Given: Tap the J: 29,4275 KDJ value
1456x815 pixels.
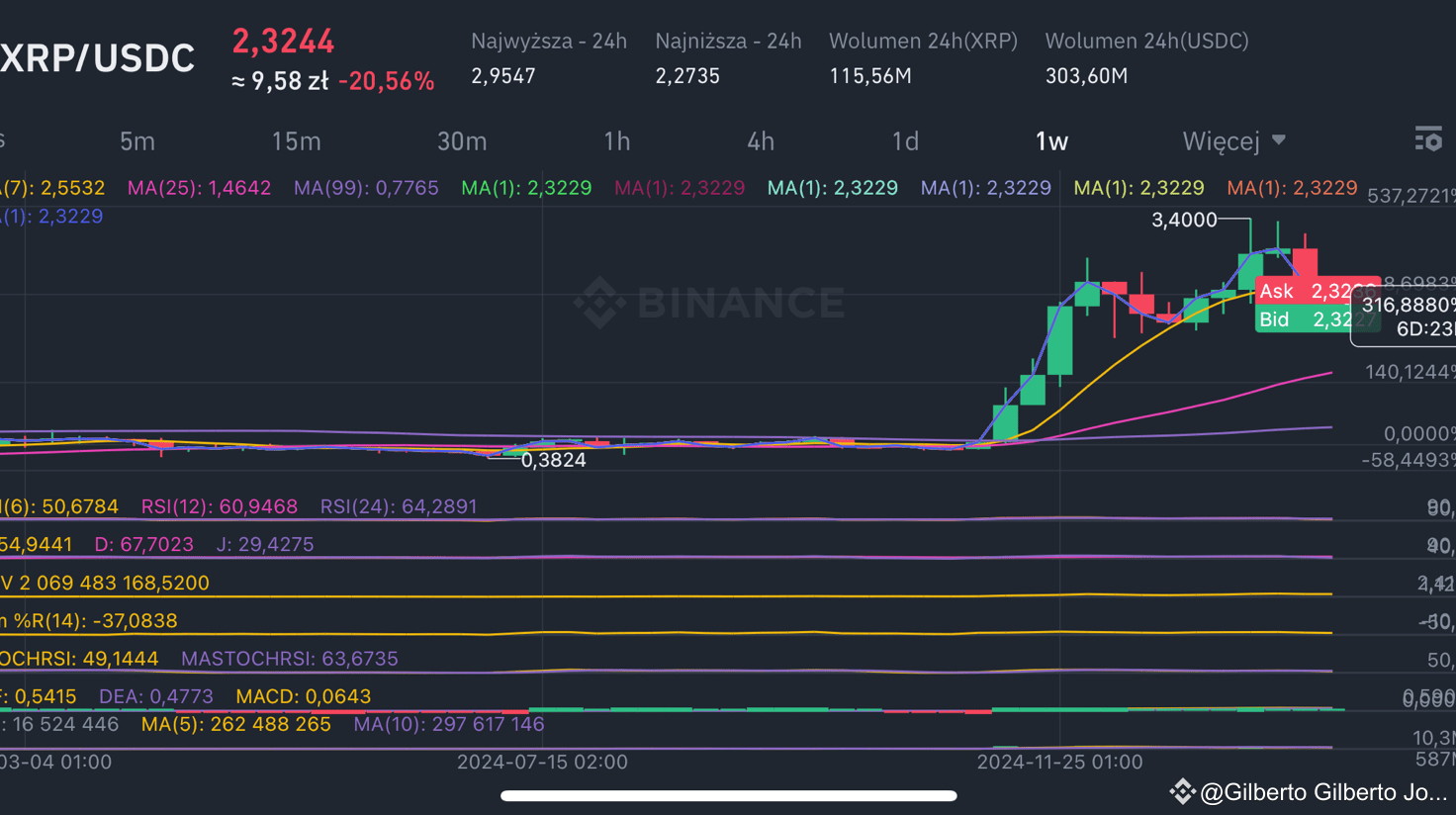Looking at the screenshot, I should click(264, 544).
